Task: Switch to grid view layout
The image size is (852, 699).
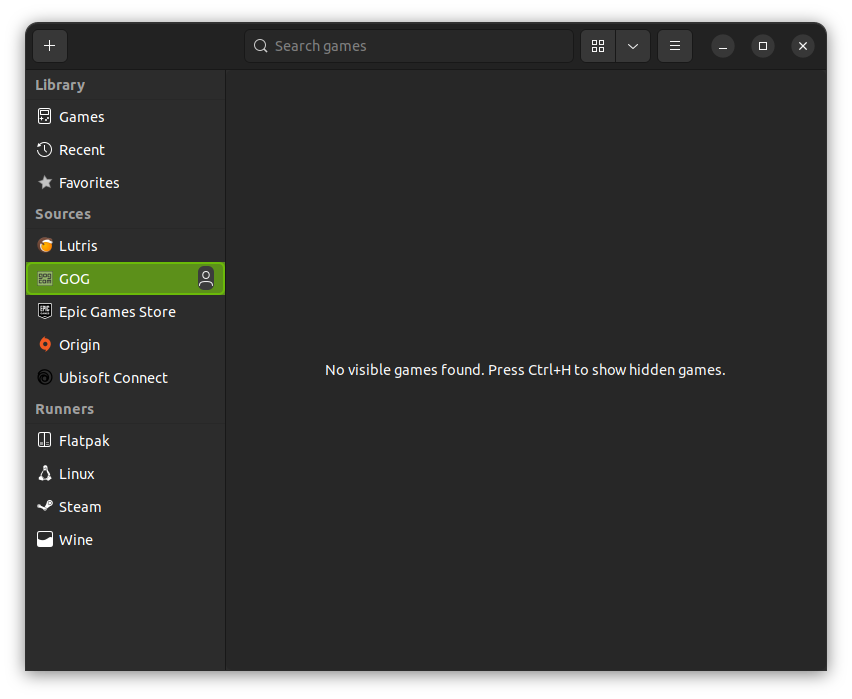Action: pos(598,46)
